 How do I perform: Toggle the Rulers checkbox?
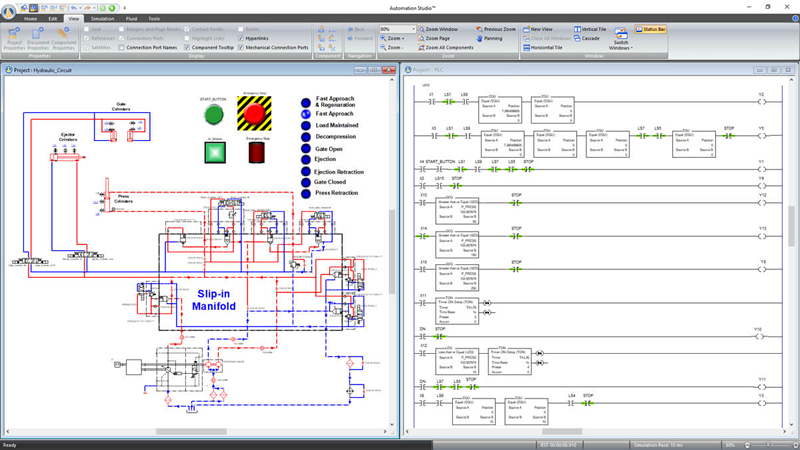click(241, 30)
